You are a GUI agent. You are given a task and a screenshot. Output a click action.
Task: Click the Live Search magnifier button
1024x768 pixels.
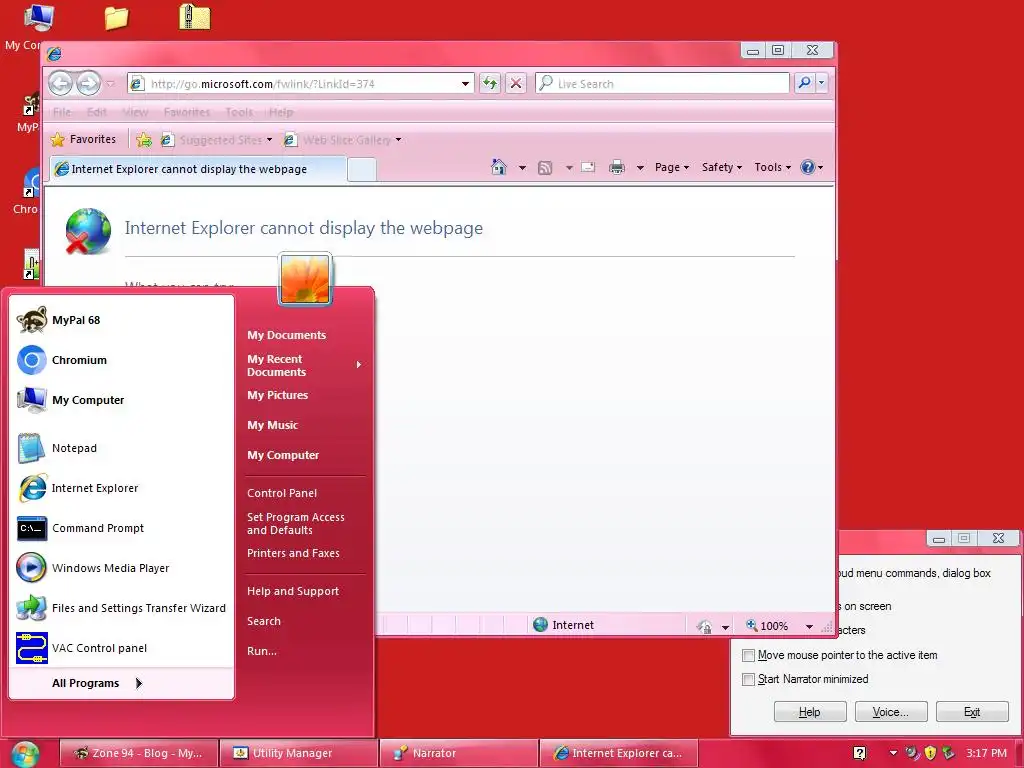click(x=805, y=83)
